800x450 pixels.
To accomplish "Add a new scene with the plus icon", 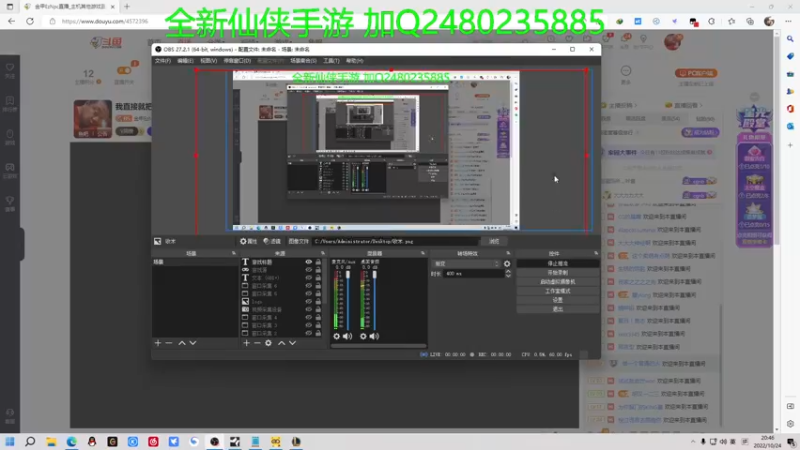I will (158, 343).
